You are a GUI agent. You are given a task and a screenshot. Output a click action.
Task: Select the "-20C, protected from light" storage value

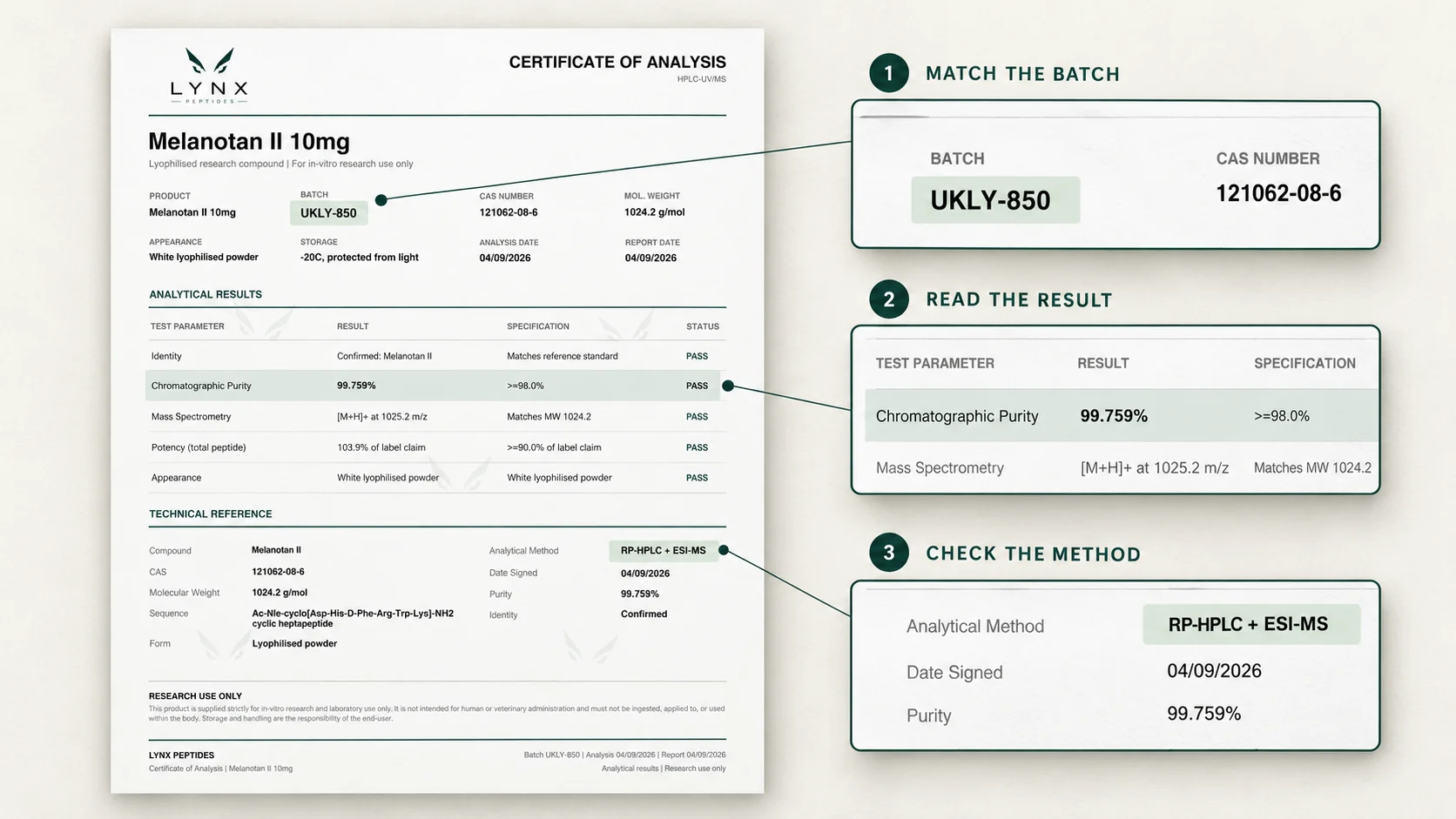(359, 258)
